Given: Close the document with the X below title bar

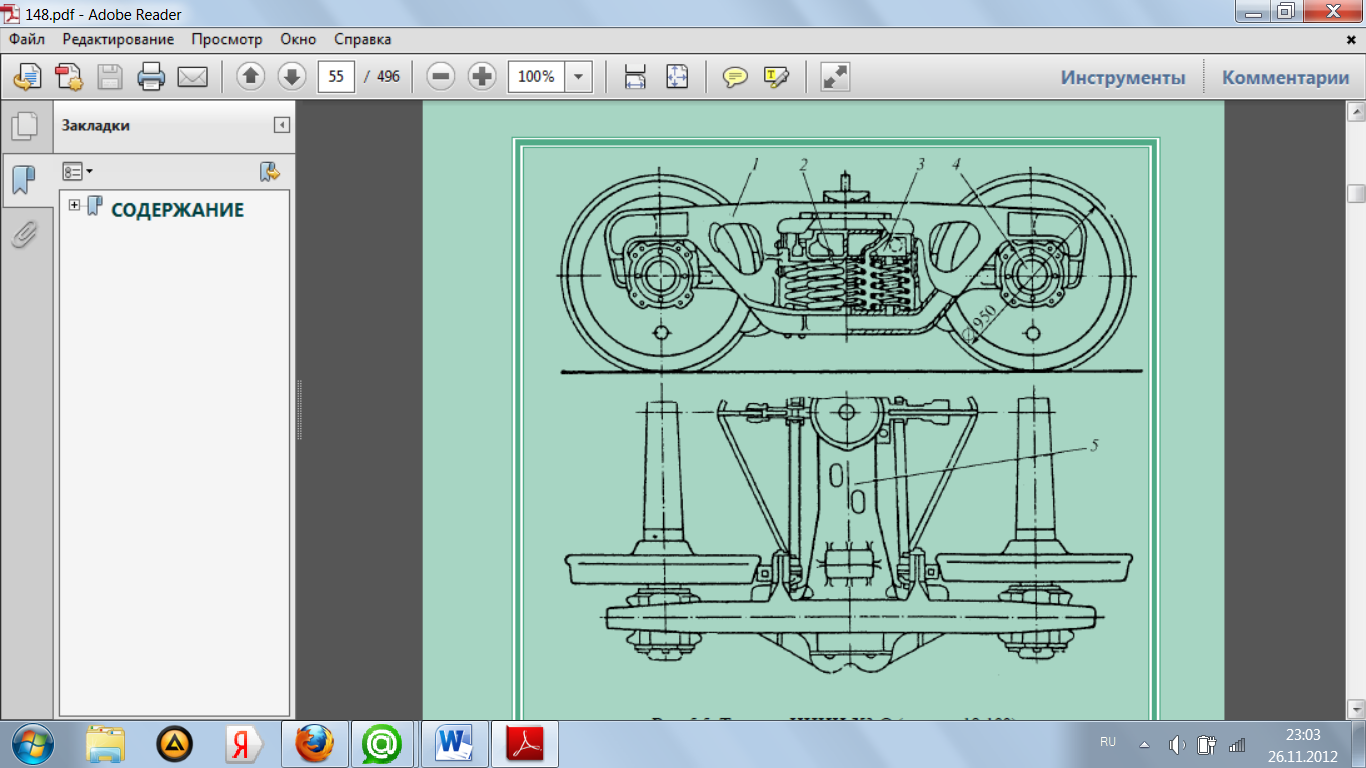Looking at the screenshot, I should [1351, 39].
